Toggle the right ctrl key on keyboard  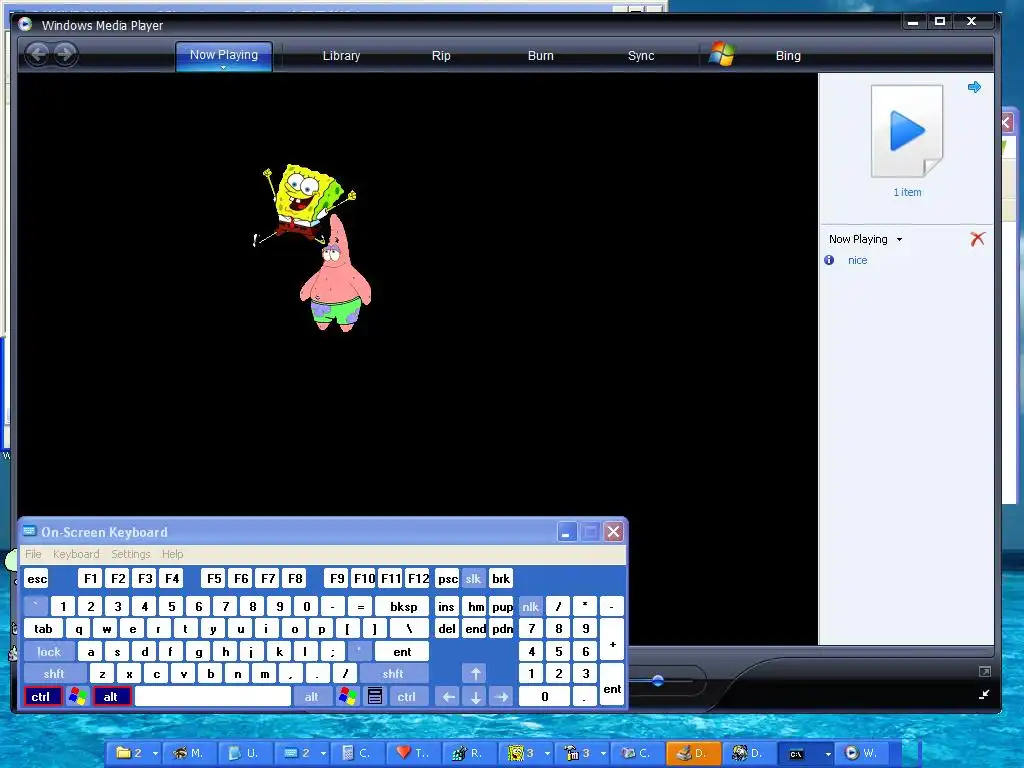[x=407, y=697]
